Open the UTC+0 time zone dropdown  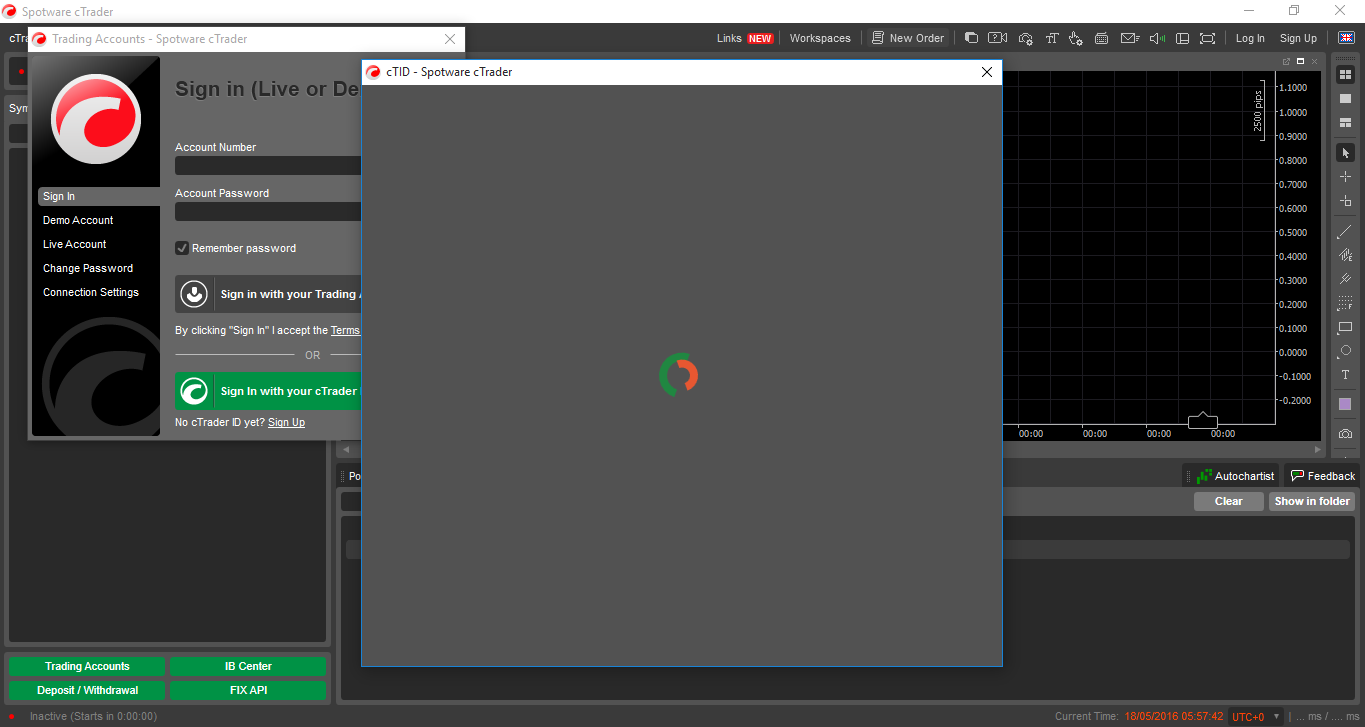click(1255, 717)
